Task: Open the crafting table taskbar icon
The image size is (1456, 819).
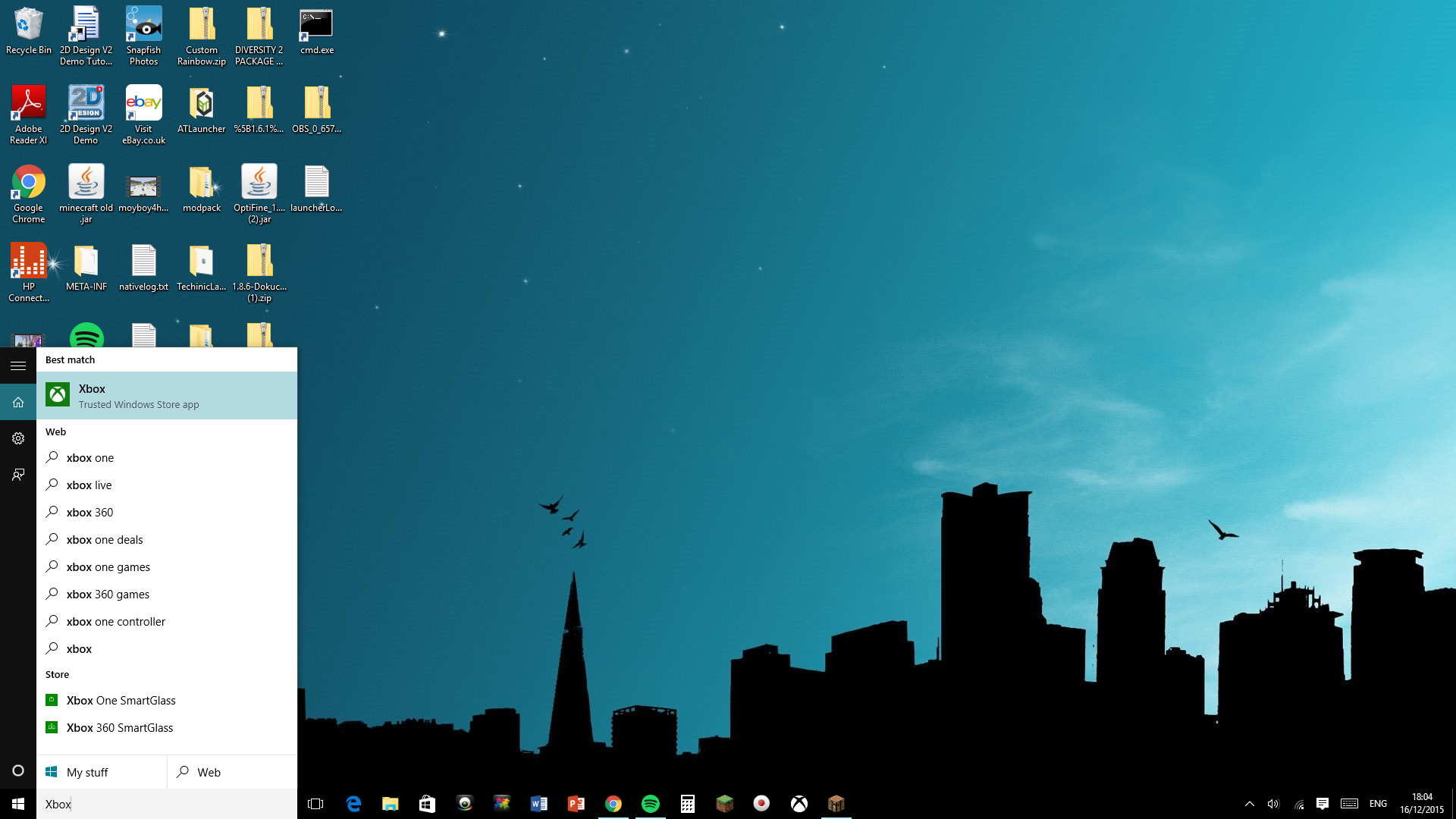Action: 836,804
